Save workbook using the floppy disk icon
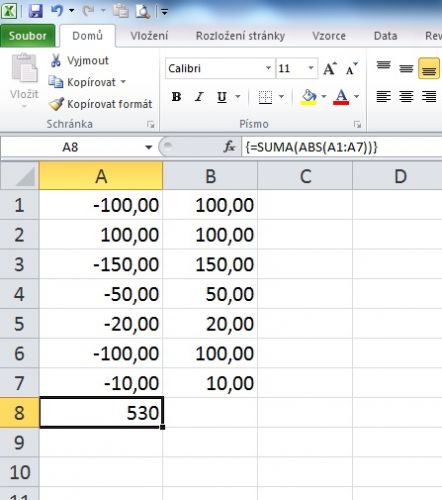 point(36,11)
